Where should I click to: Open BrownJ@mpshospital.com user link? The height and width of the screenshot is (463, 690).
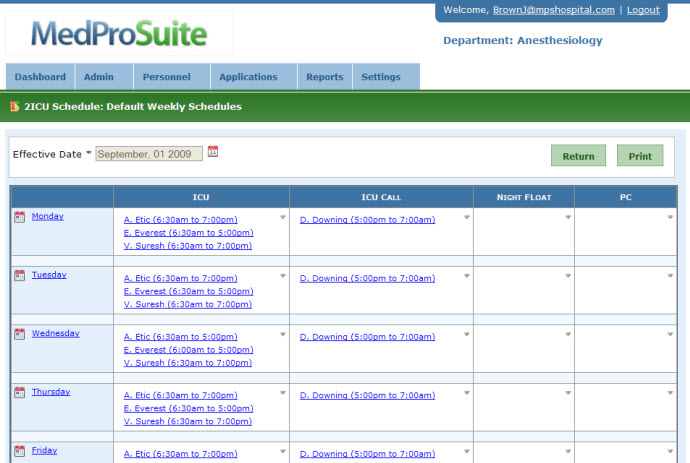(x=554, y=10)
